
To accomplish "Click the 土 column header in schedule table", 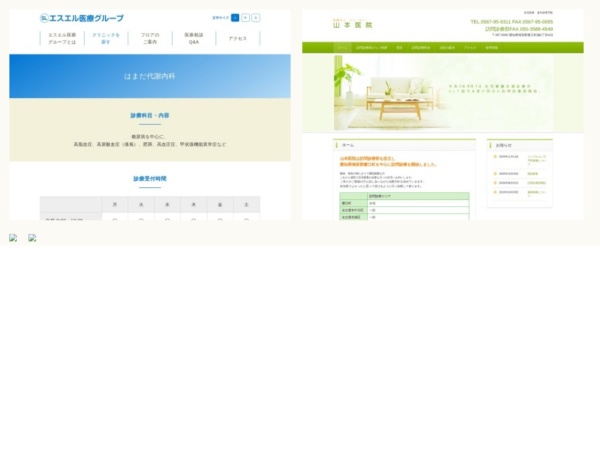I will coord(246,205).
